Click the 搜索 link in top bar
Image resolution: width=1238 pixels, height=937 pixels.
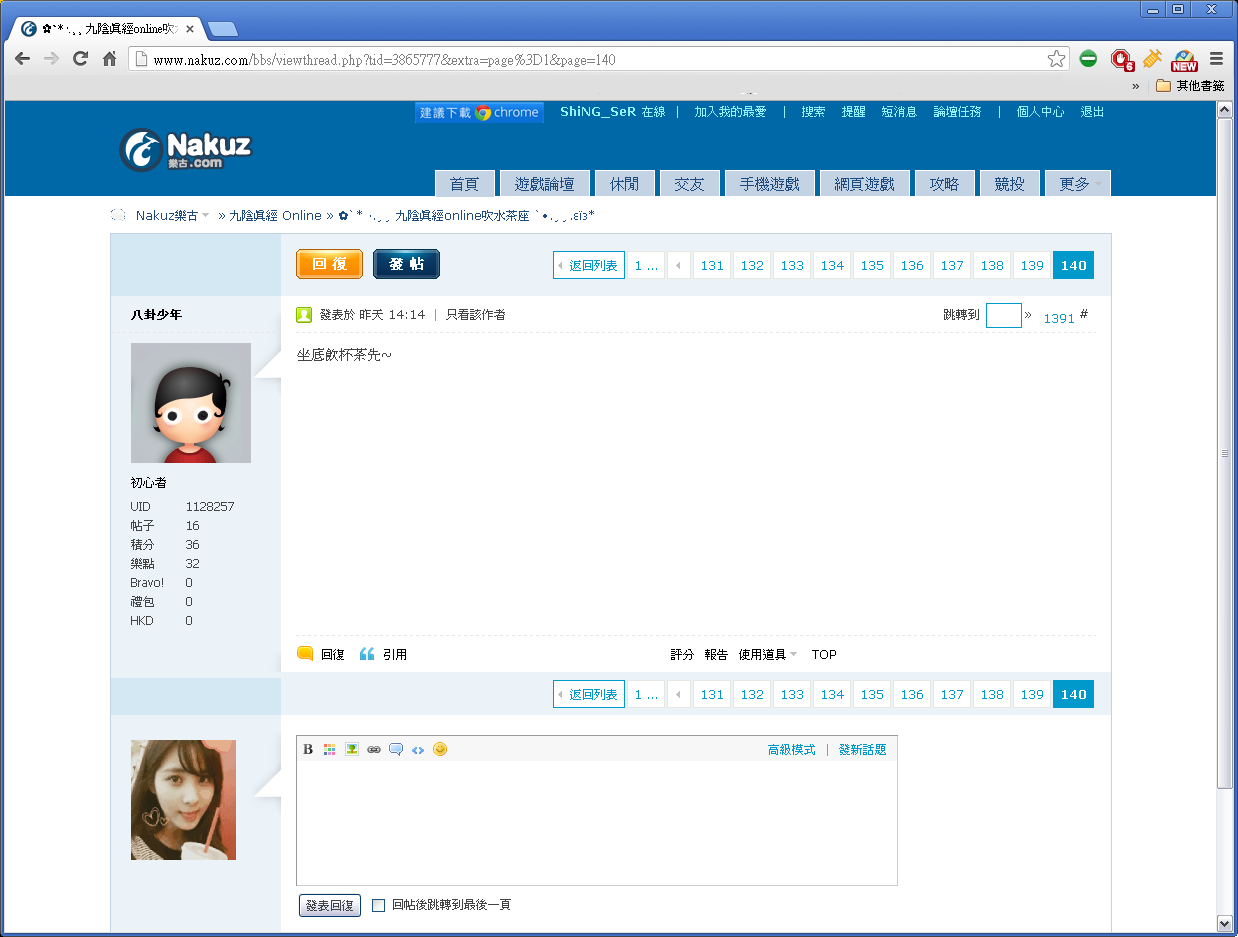[x=813, y=112]
